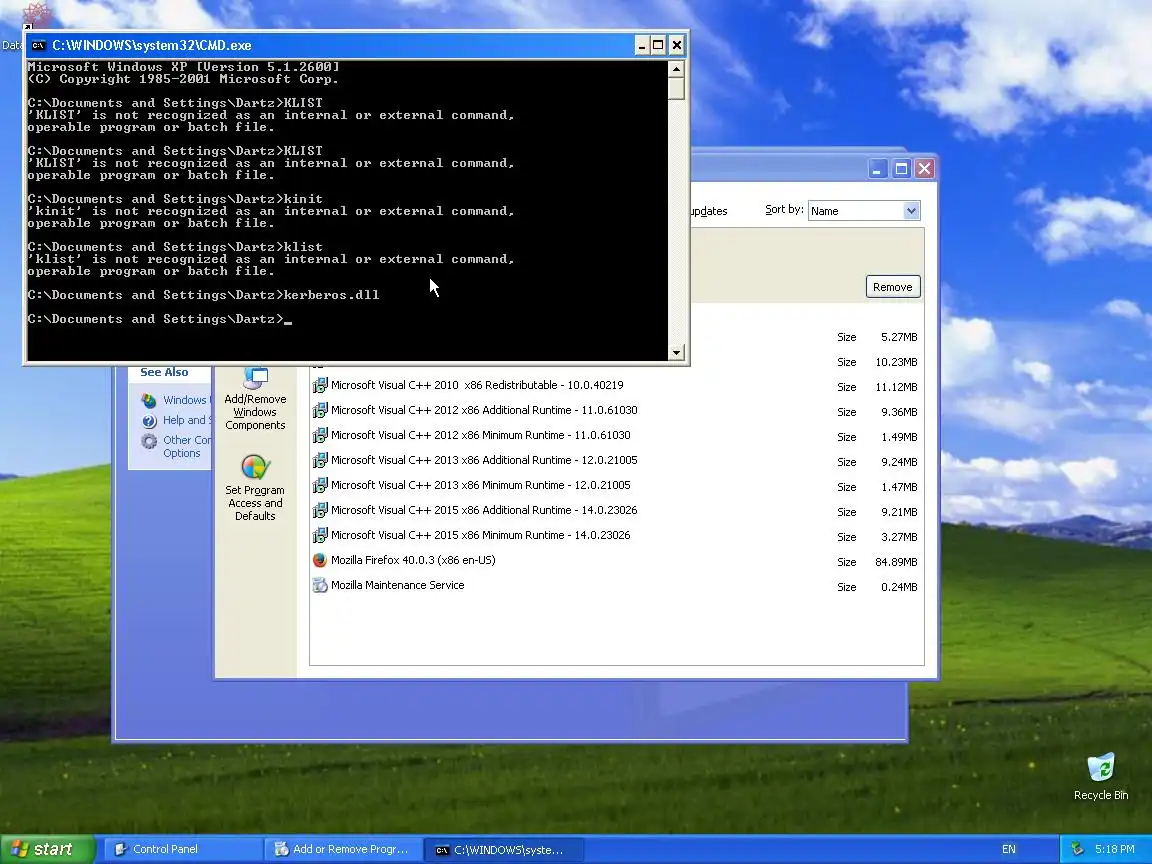This screenshot has width=1152, height=864.
Task: Minimize the Add or Remove Programs window
Action: coord(877,169)
